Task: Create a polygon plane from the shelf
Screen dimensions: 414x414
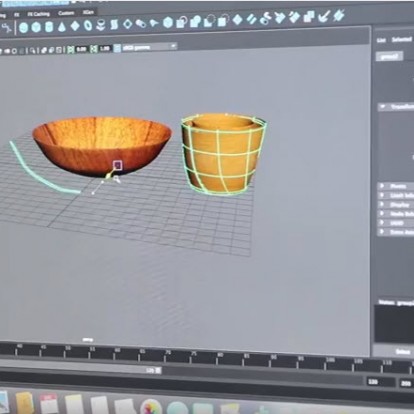Action: [x=75, y=26]
